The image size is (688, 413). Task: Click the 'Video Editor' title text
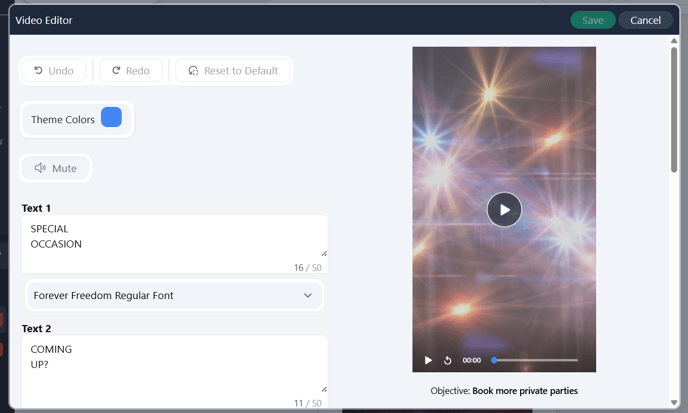click(x=44, y=20)
